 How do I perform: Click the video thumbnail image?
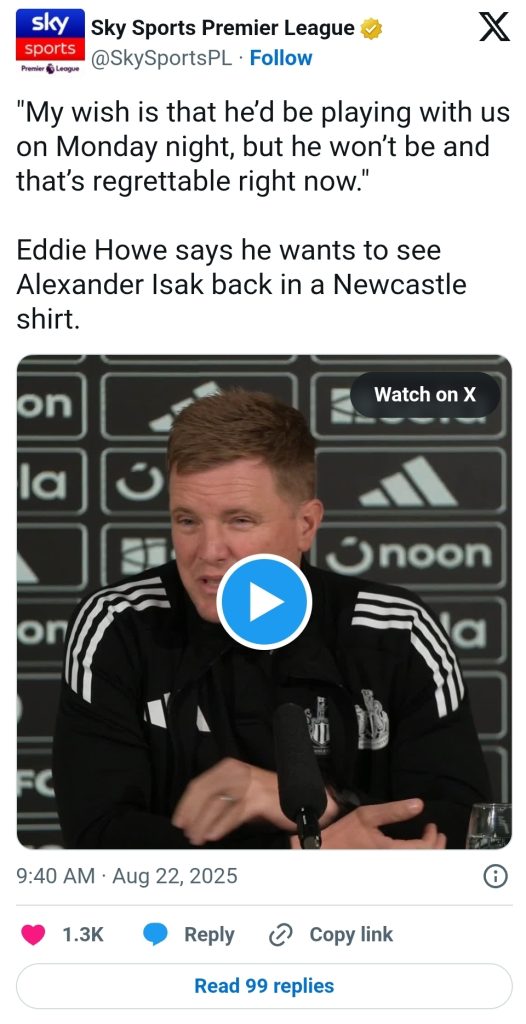264,602
